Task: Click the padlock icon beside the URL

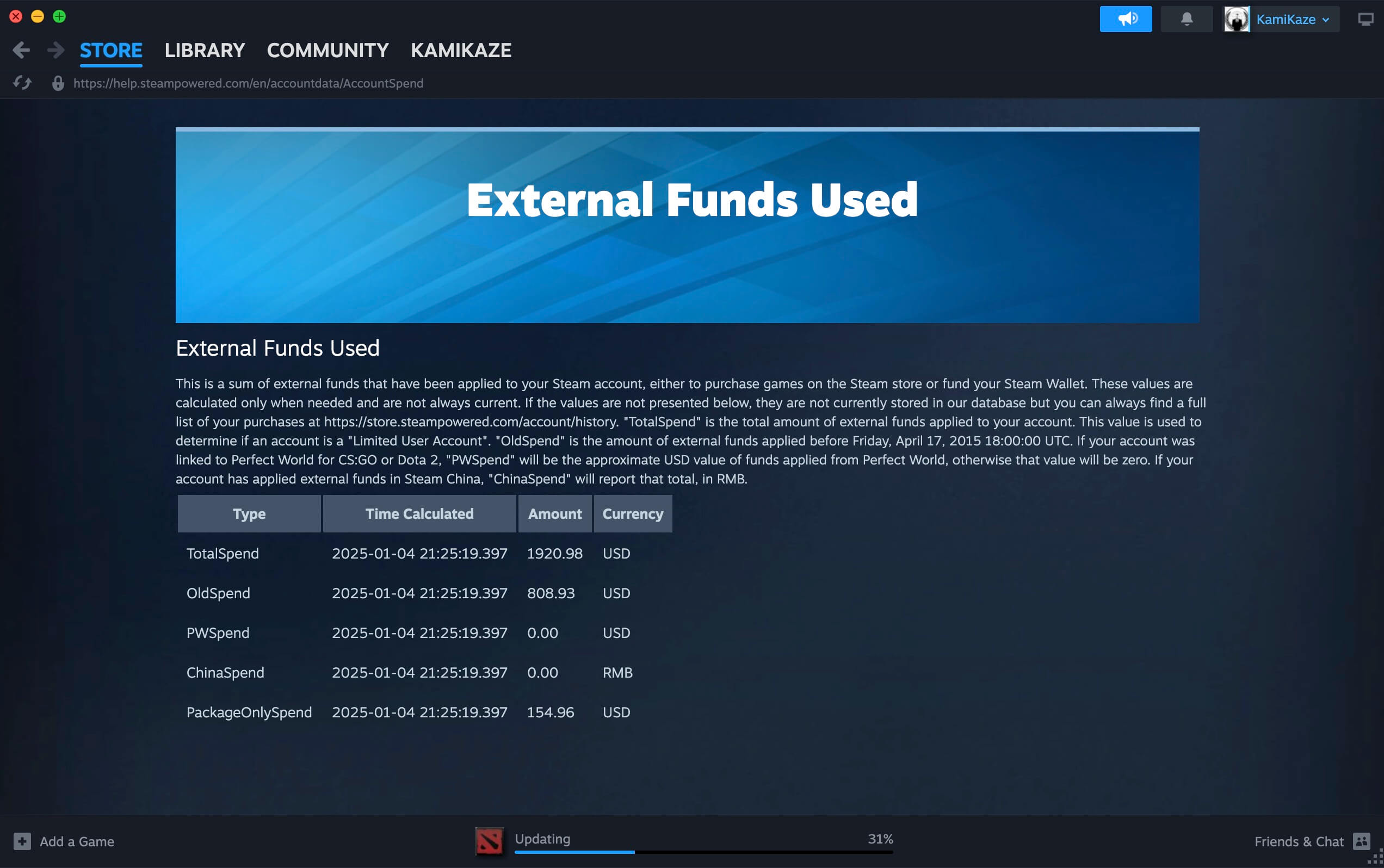Action: point(58,83)
